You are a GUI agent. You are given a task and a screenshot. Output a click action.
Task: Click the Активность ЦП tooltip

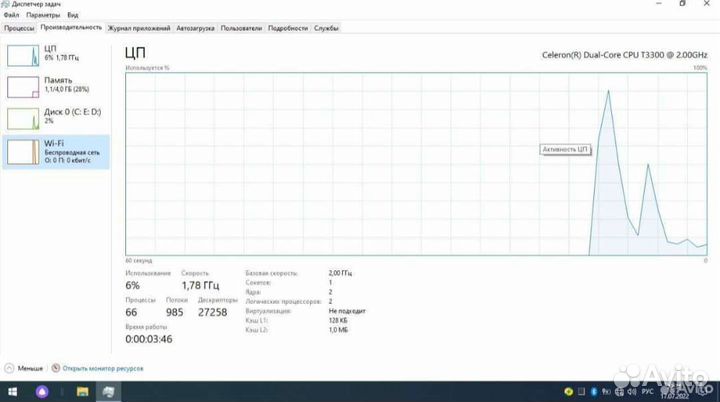[565, 150]
